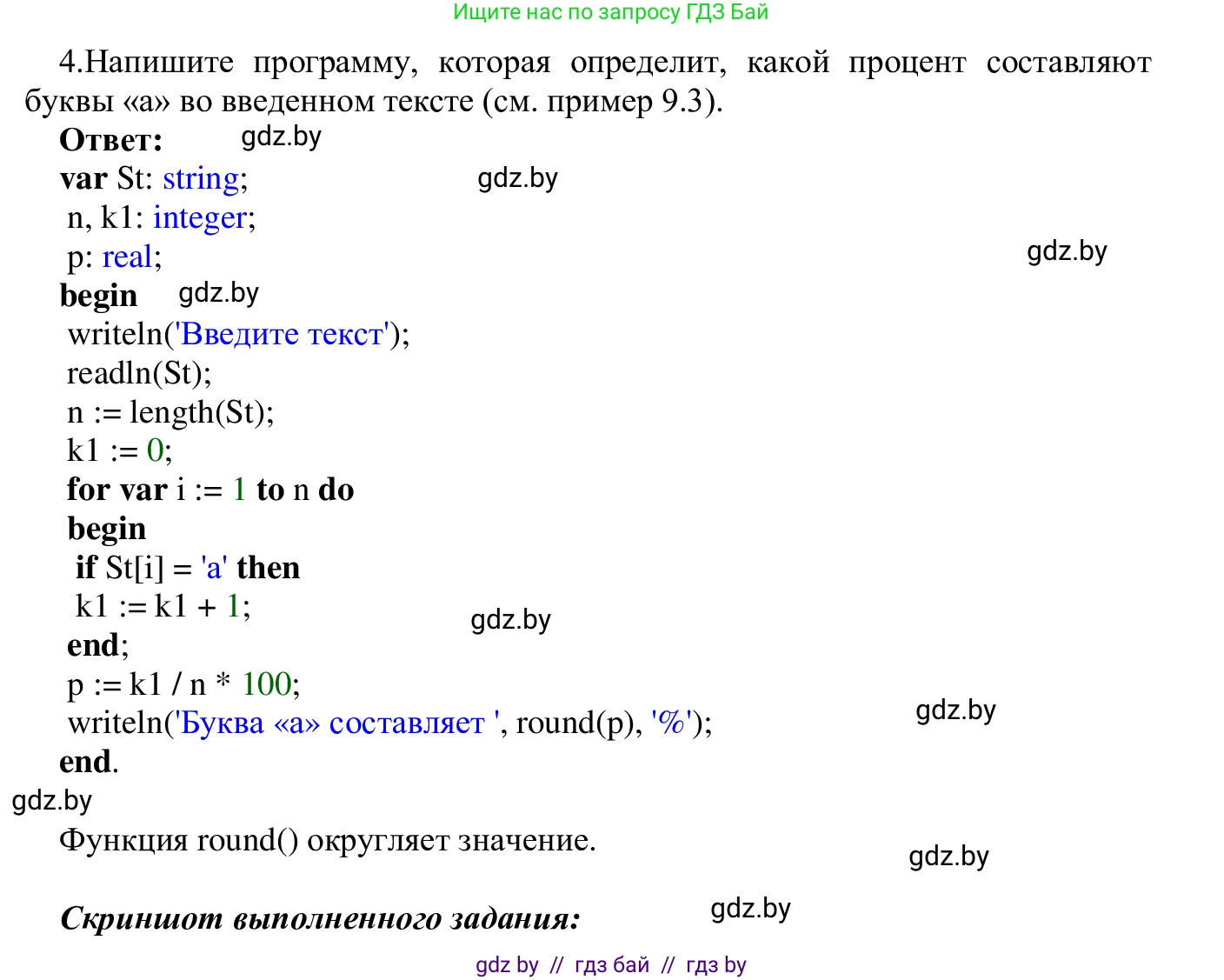Click the line 'n, k1: integer;'
The width and height of the screenshot is (1224, 980).
tap(162, 217)
